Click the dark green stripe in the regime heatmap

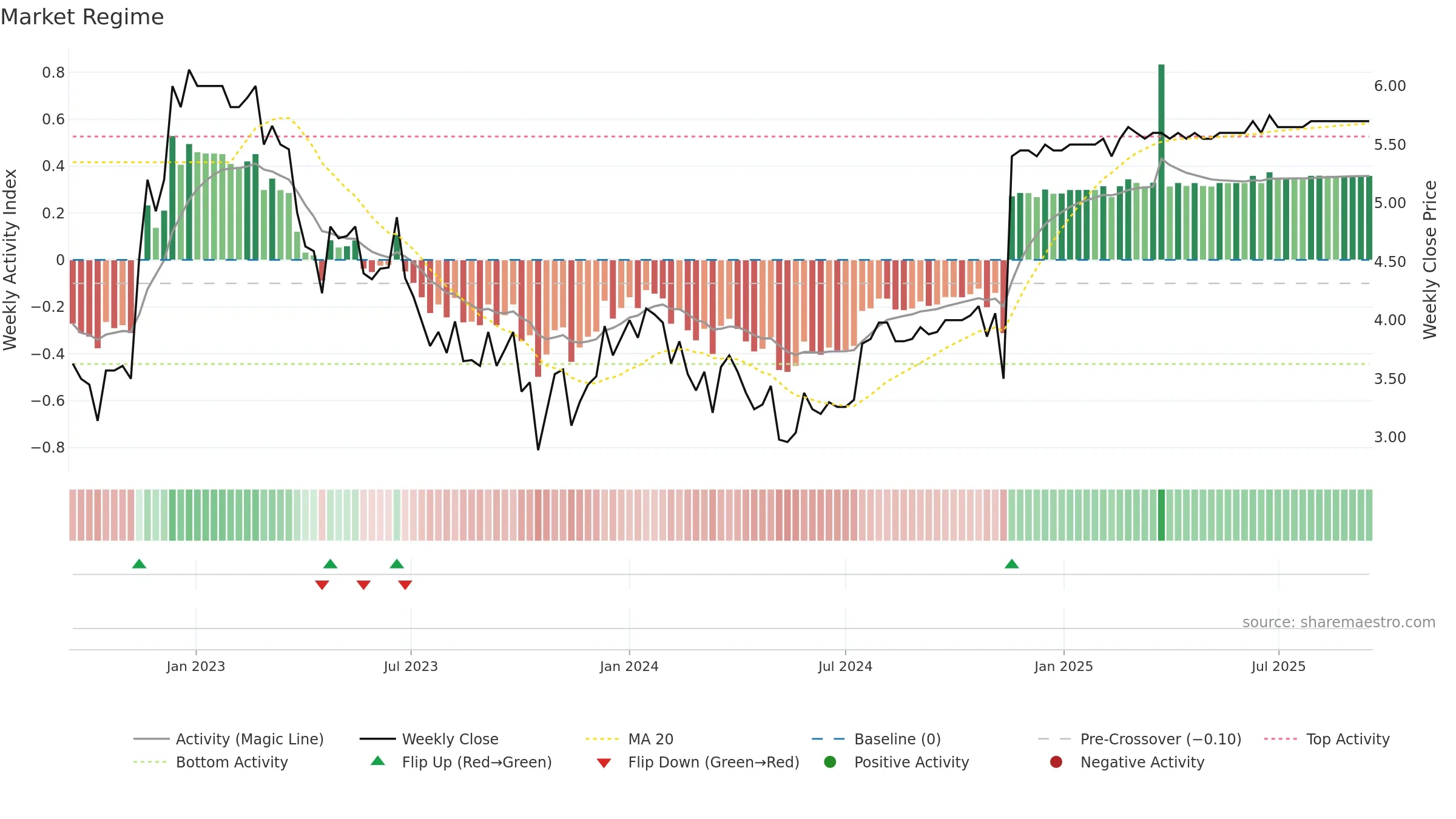[1161, 515]
